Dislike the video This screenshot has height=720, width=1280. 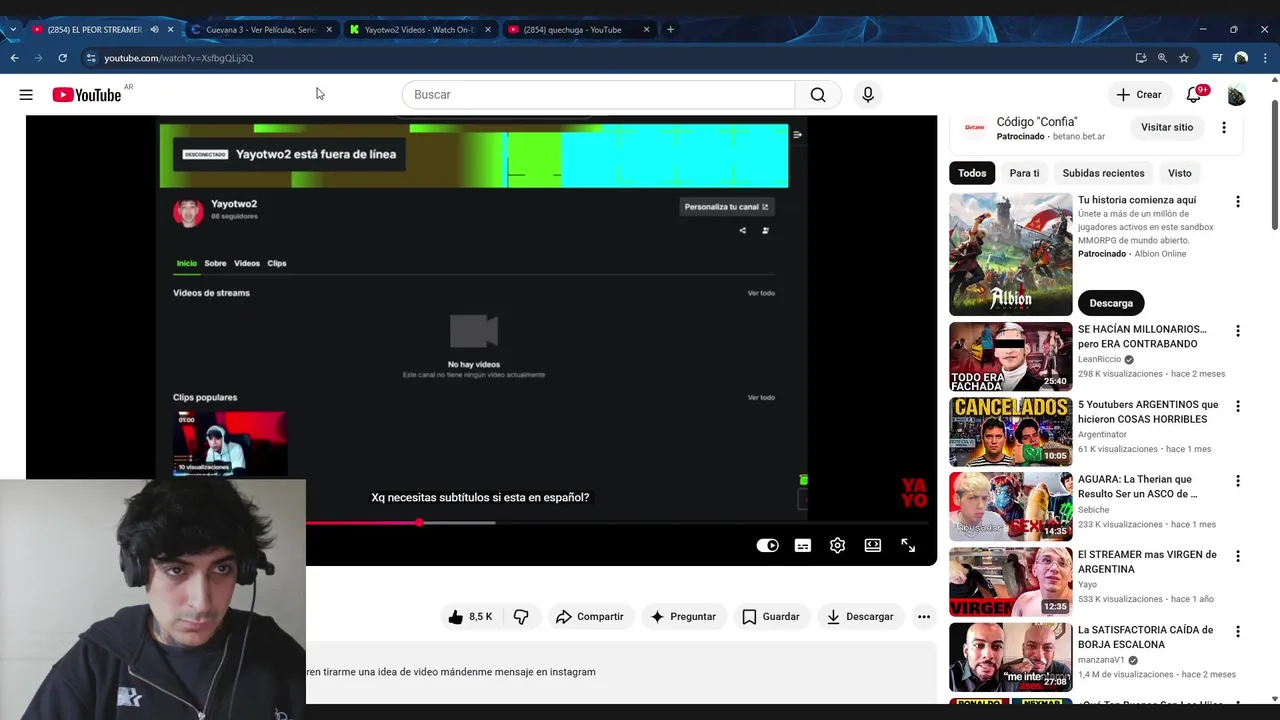521,617
